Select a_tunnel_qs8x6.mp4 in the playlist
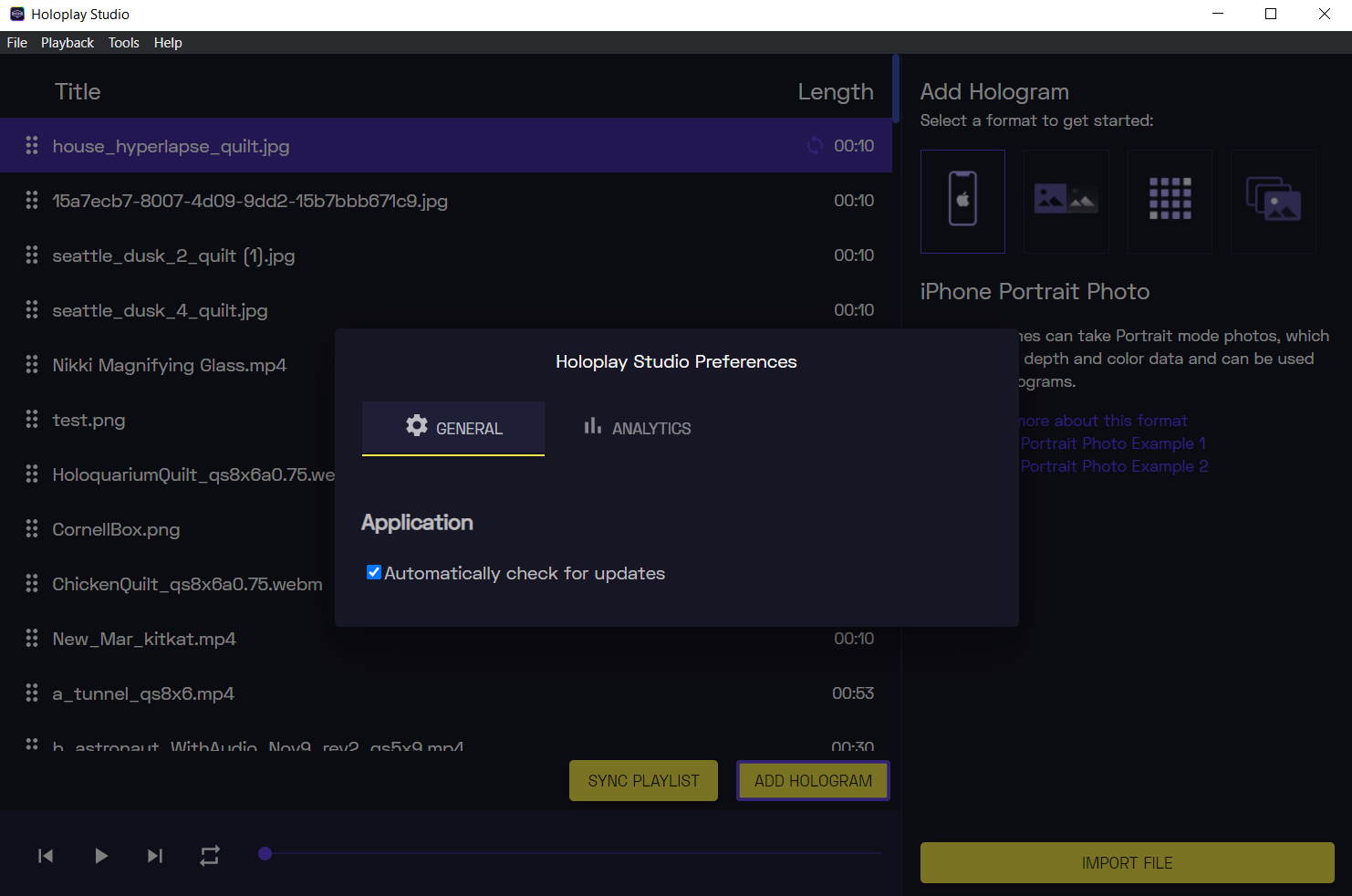 (x=143, y=693)
